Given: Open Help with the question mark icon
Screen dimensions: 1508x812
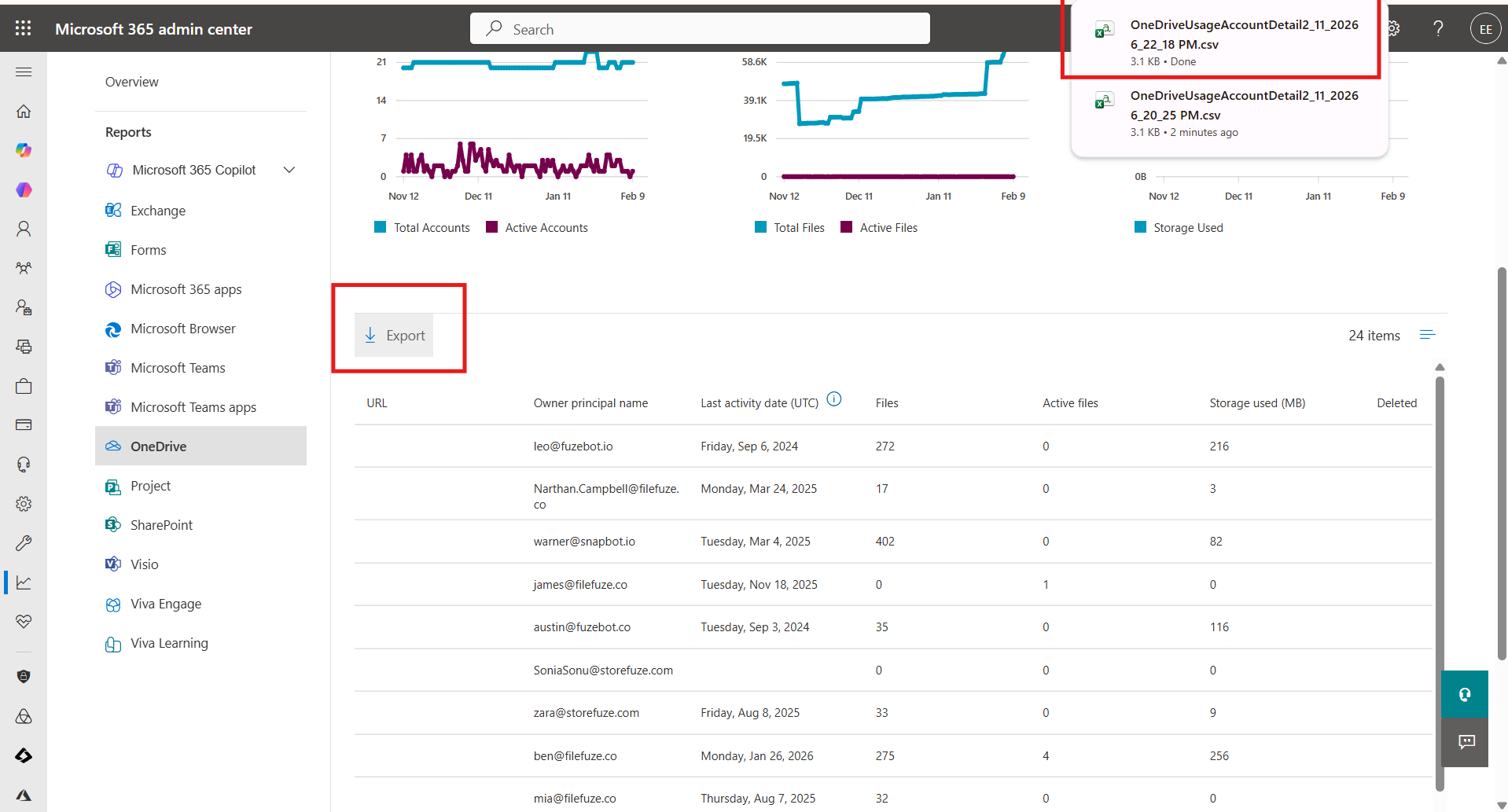Looking at the screenshot, I should [1438, 28].
